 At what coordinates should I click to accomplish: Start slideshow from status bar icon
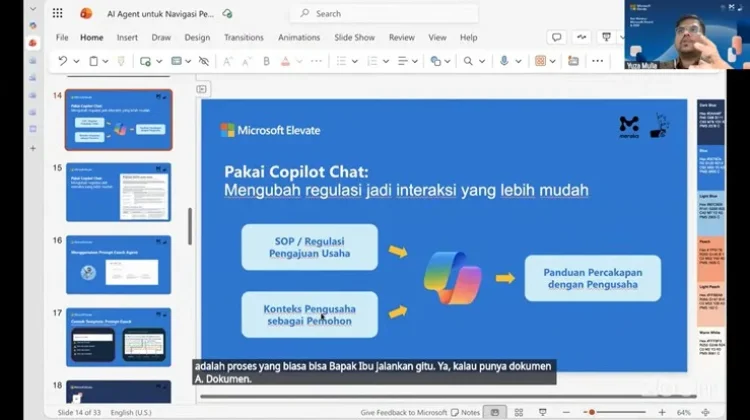tap(542, 412)
